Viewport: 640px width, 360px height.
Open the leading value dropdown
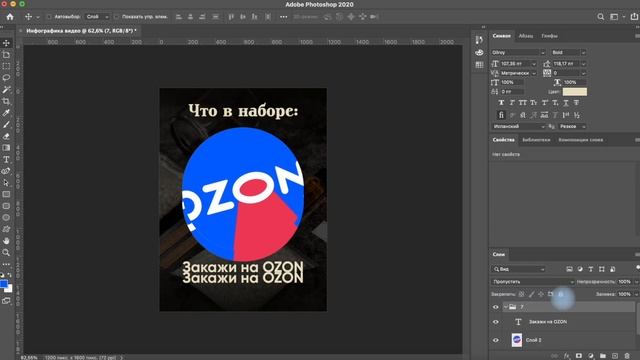(x=583, y=64)
